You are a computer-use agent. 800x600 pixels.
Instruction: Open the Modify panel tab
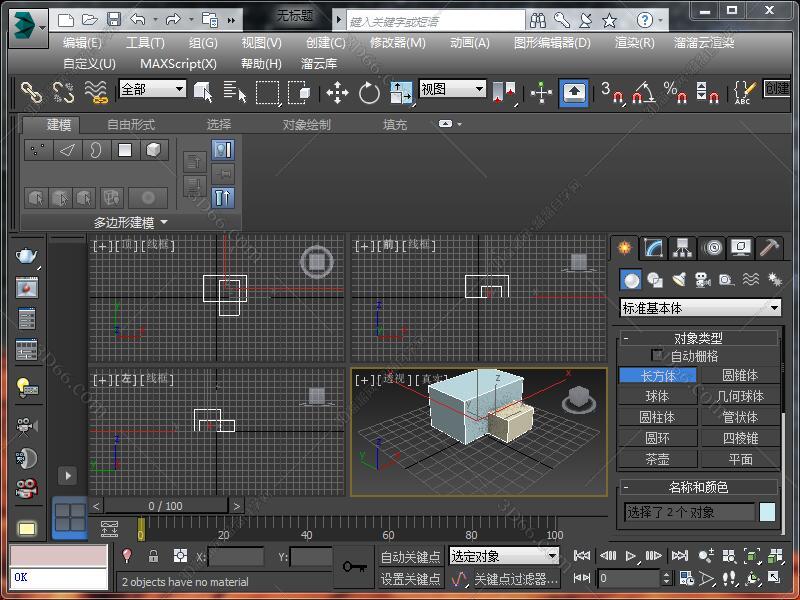click(x=654, y=247)
